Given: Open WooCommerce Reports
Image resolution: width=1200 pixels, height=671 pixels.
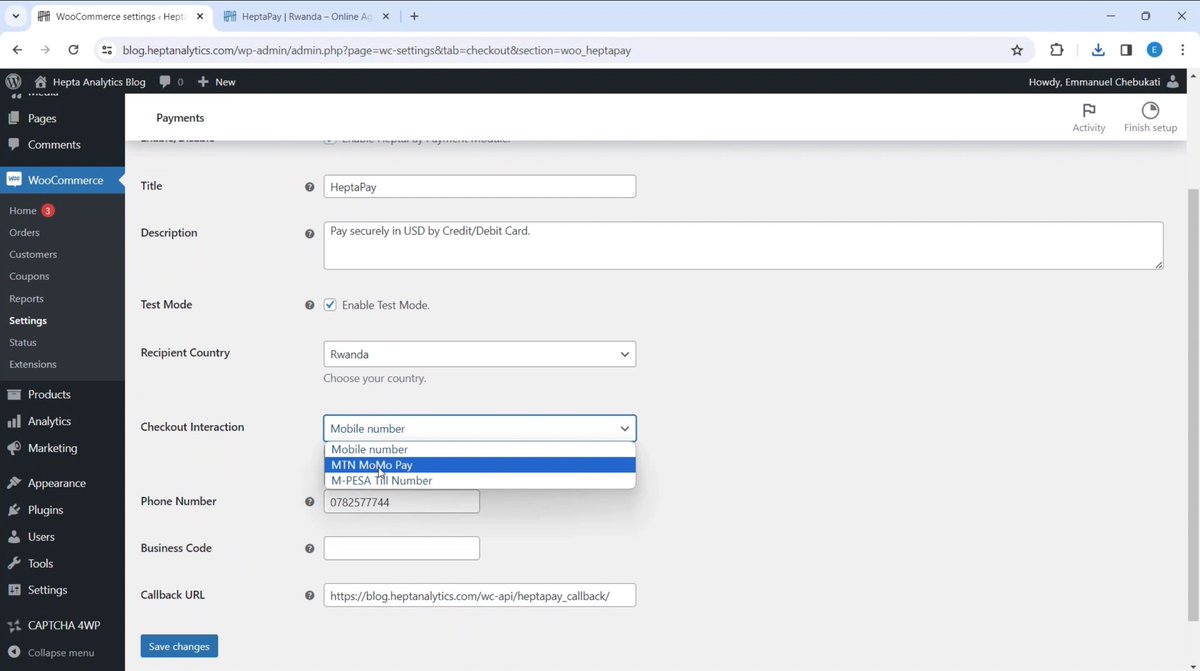Looking at the screenshot, I should coord(26,299).
